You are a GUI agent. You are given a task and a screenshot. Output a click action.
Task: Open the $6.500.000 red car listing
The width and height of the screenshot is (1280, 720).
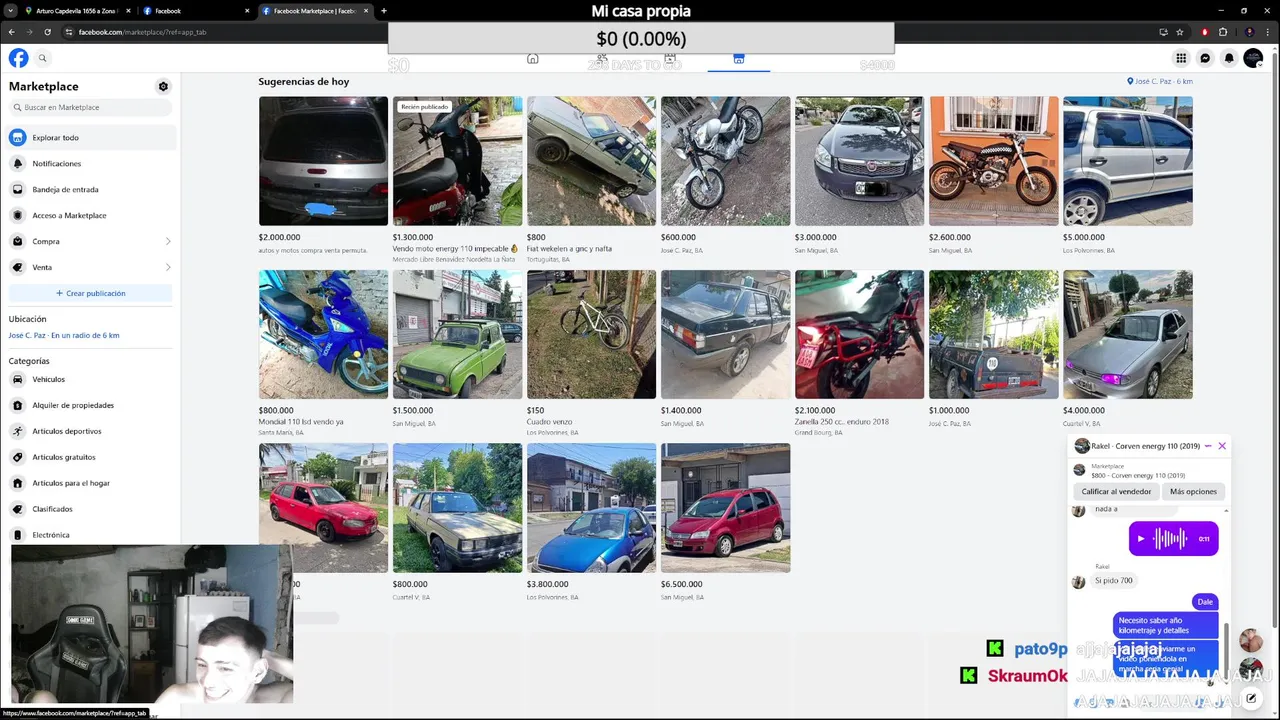[x=725, y=508]
